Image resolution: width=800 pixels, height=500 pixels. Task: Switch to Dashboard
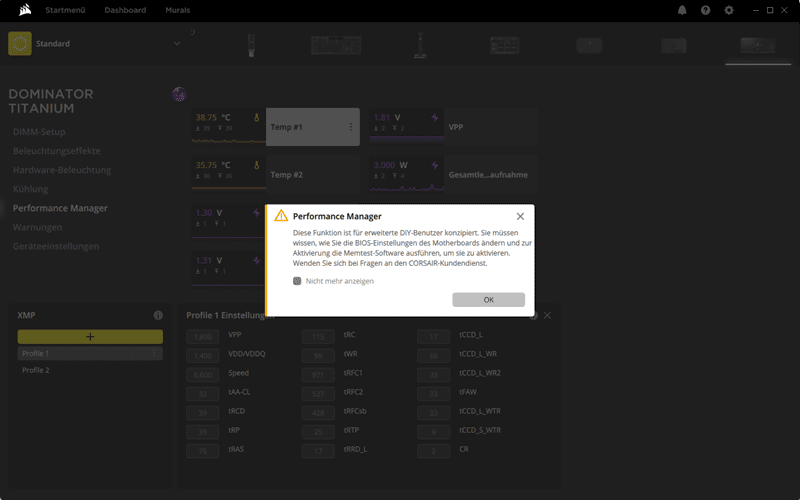tap(125, 10)
